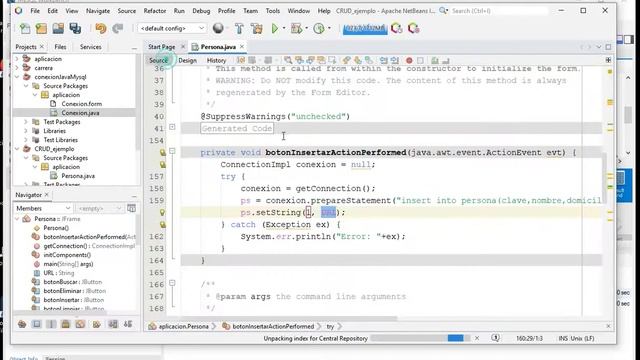Click the globe browser icon in the toolbar
This screenshot has width=640, height=360.
218,28
